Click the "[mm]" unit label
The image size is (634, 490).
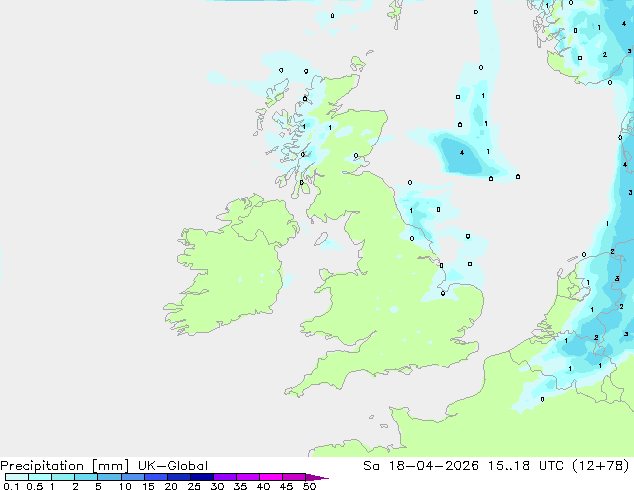coord(110,466)
